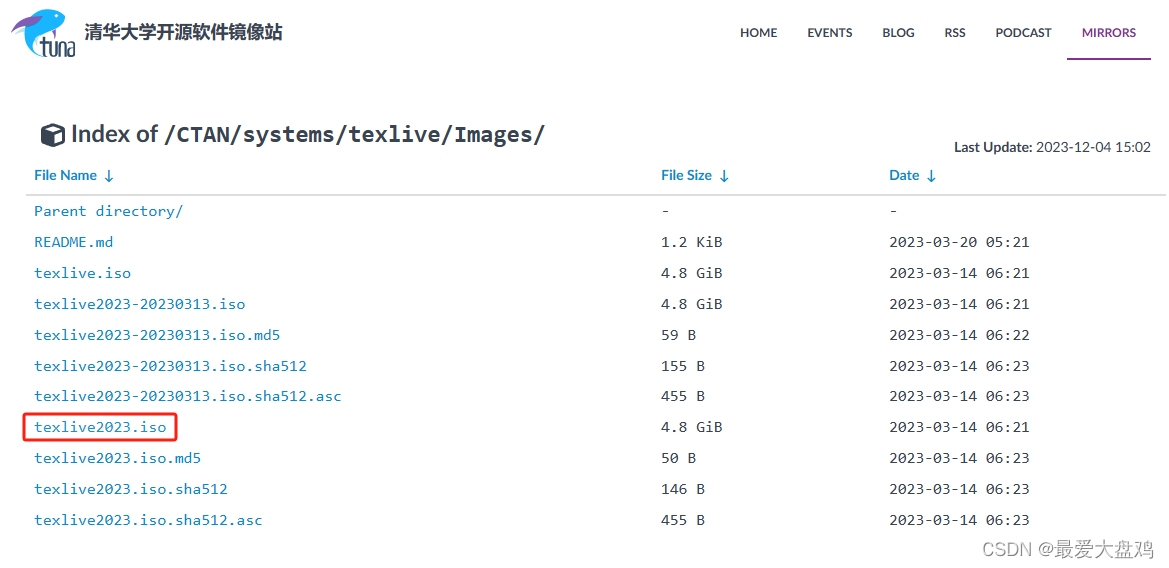Download texlive.iso file
This screenshot has height=568, width=1169.
tap(83, 273)
